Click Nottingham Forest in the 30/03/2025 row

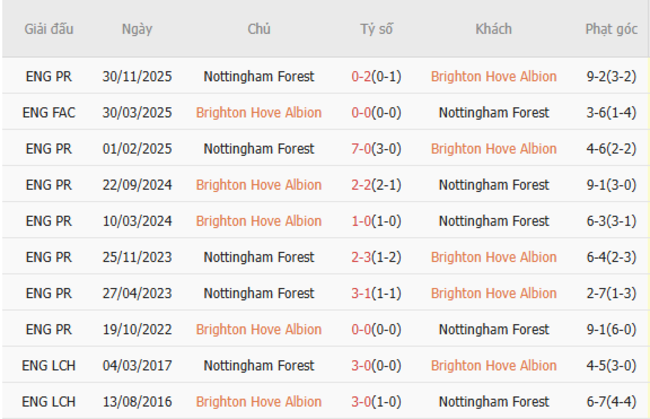493,113
